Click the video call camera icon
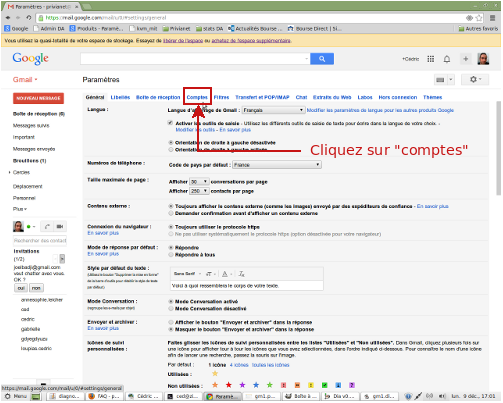 60,227
